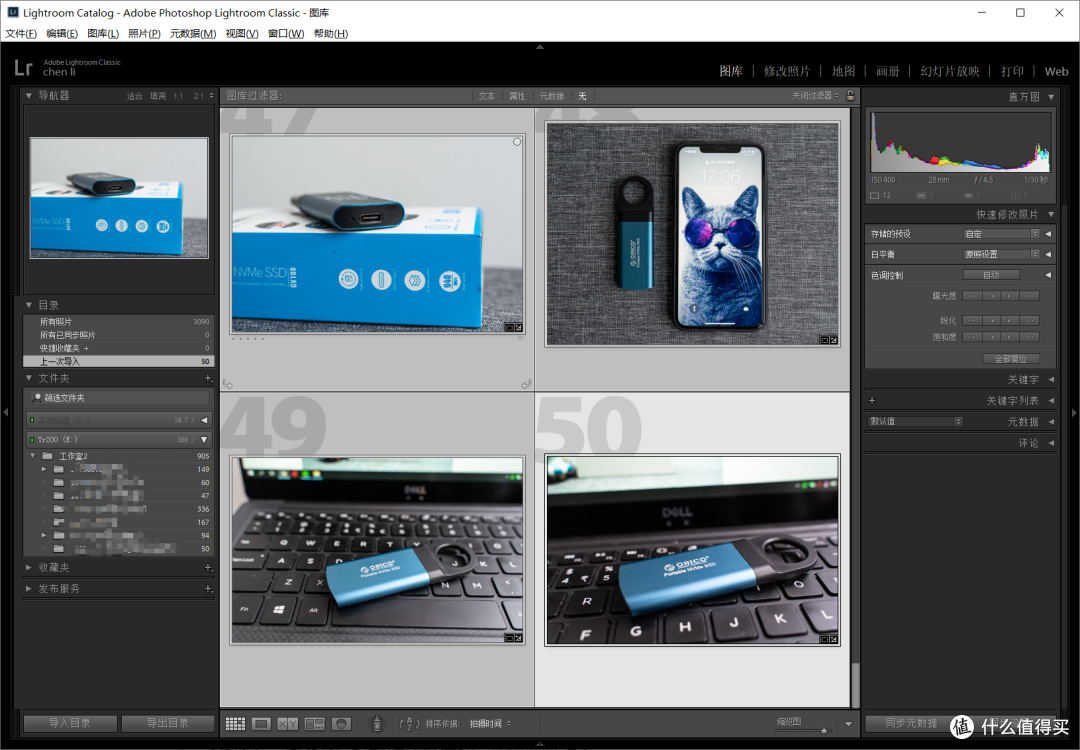Click the right panel collapse arrow
Screen dimensions: 1080x750
(x=1074, y=413)
